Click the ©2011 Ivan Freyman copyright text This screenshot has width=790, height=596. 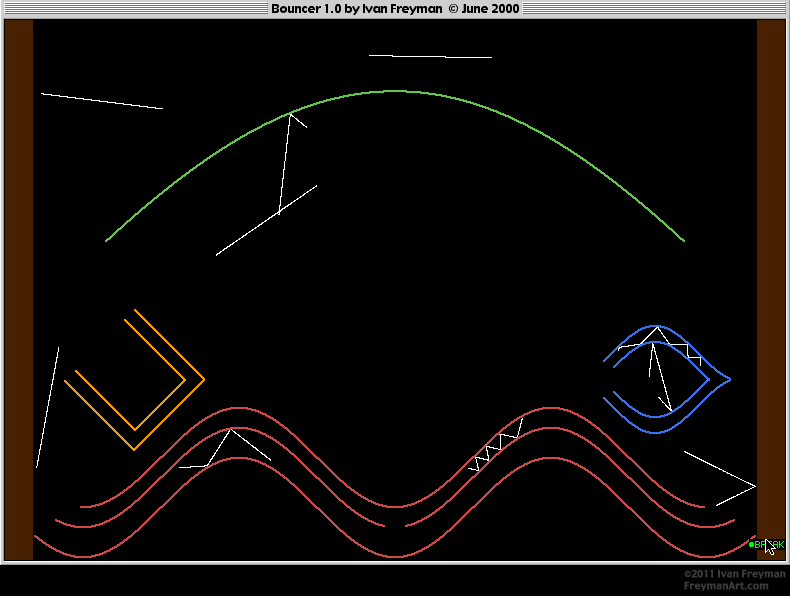(734, 574)
